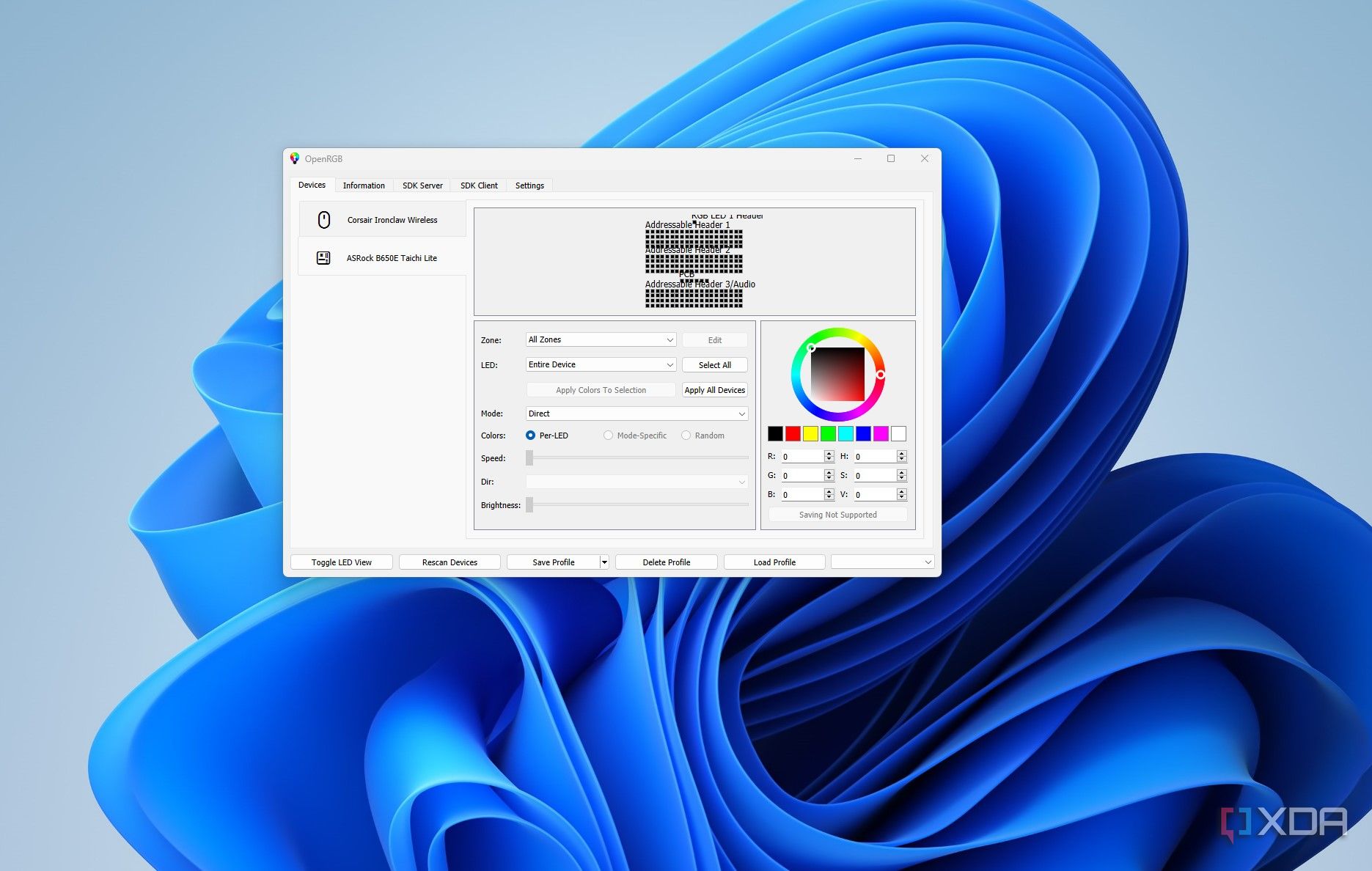The width and height of the screenshot is (1372, 871).
Task: Increase the G value with up arrow
Action: 829,472
